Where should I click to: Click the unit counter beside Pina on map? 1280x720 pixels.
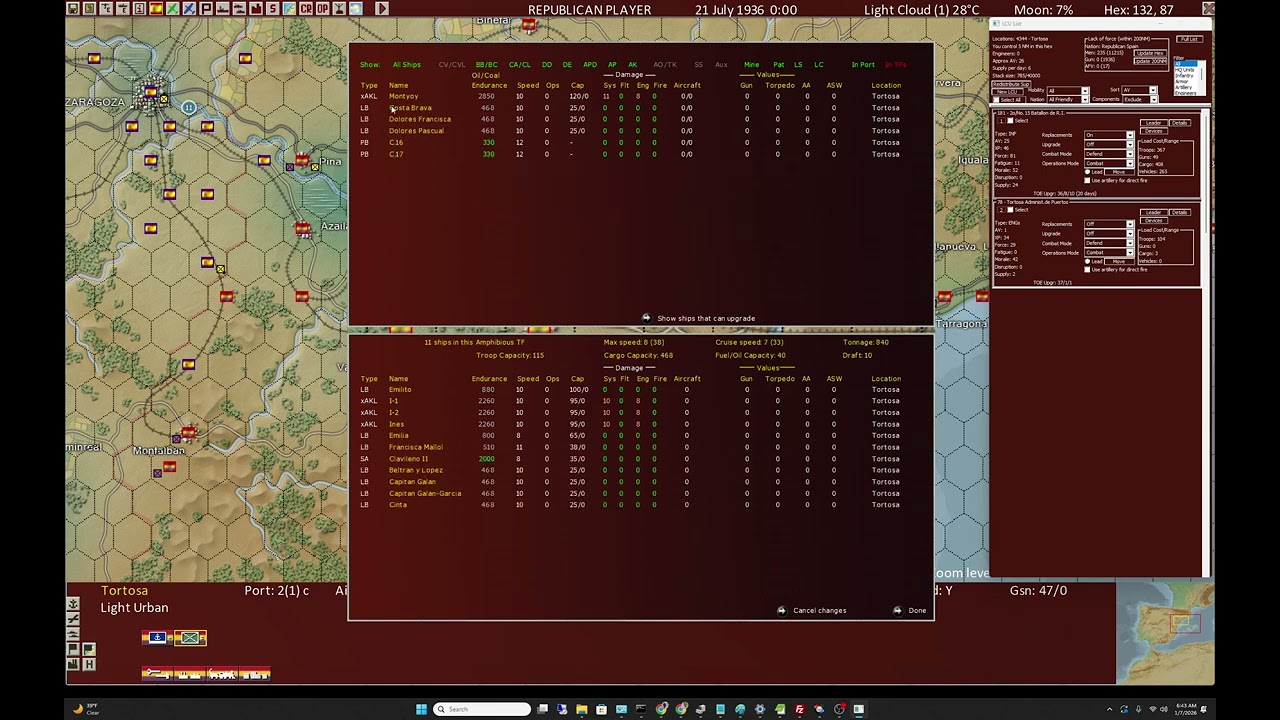point(302,160)
